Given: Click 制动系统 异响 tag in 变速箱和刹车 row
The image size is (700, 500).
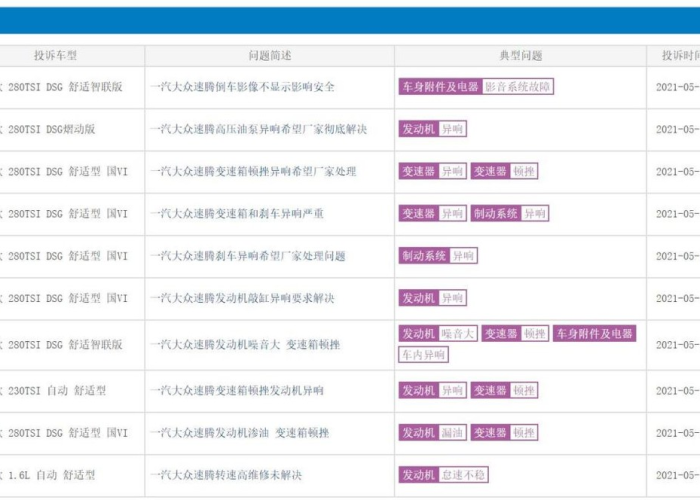Looking at the screenshot, I should tap(510, 213).
